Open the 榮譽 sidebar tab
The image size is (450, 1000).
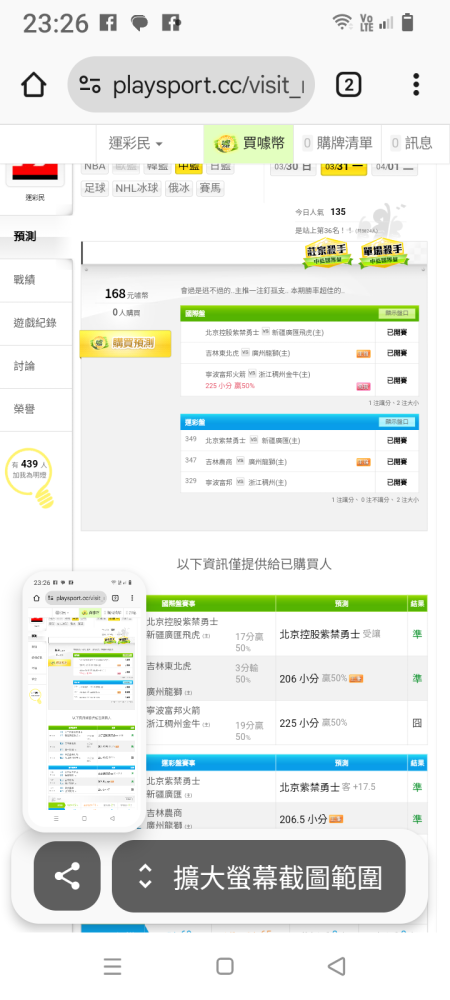(36, 409)
